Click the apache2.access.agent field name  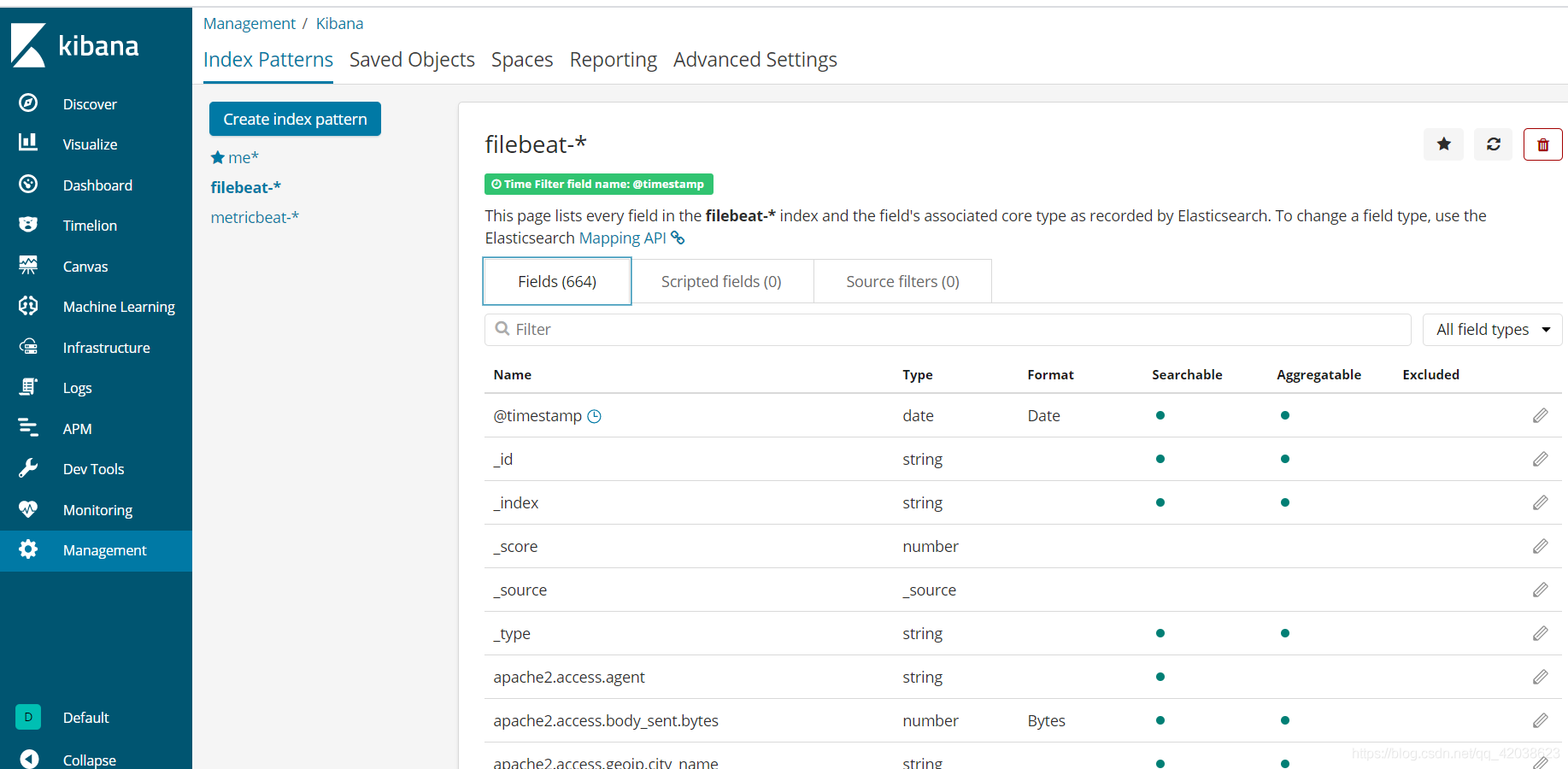point(569,677)
